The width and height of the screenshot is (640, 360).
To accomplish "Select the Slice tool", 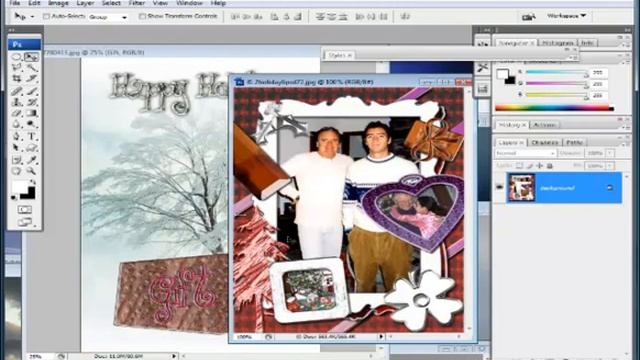I will 31,79.
